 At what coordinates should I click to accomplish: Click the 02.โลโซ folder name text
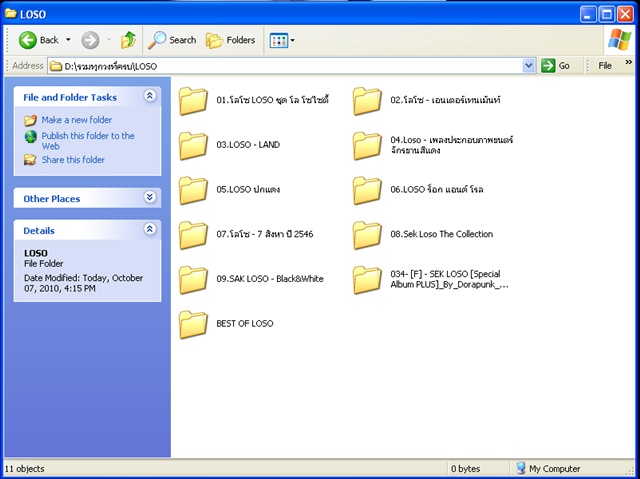point(445,100)
